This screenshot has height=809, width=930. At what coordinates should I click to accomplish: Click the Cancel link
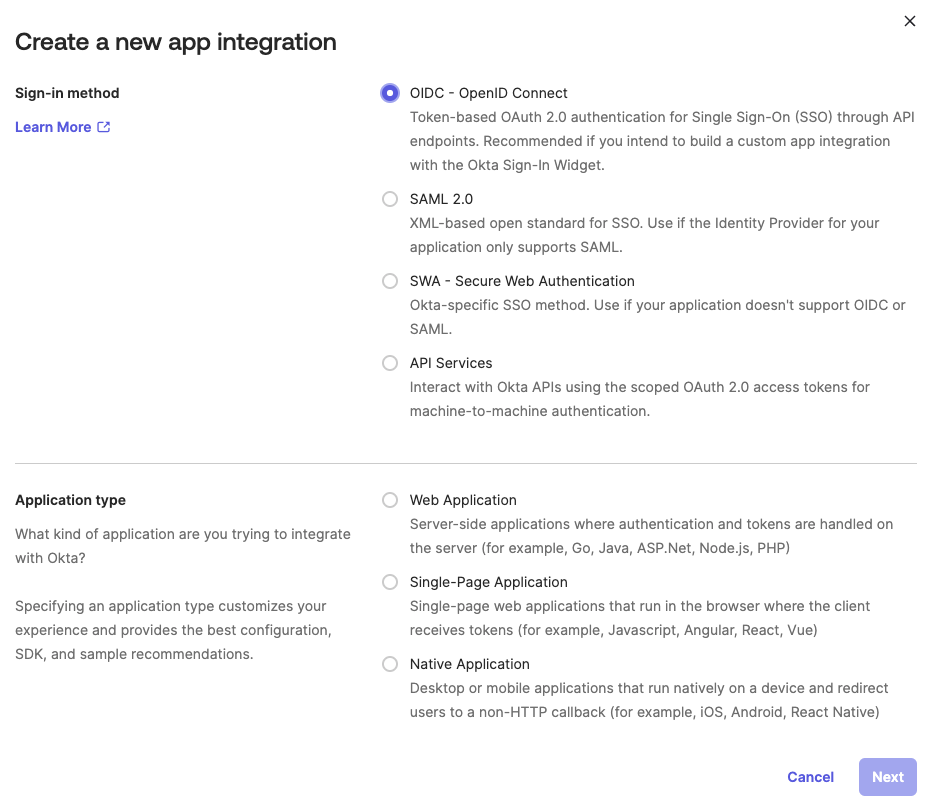click(x=810, y=777)
